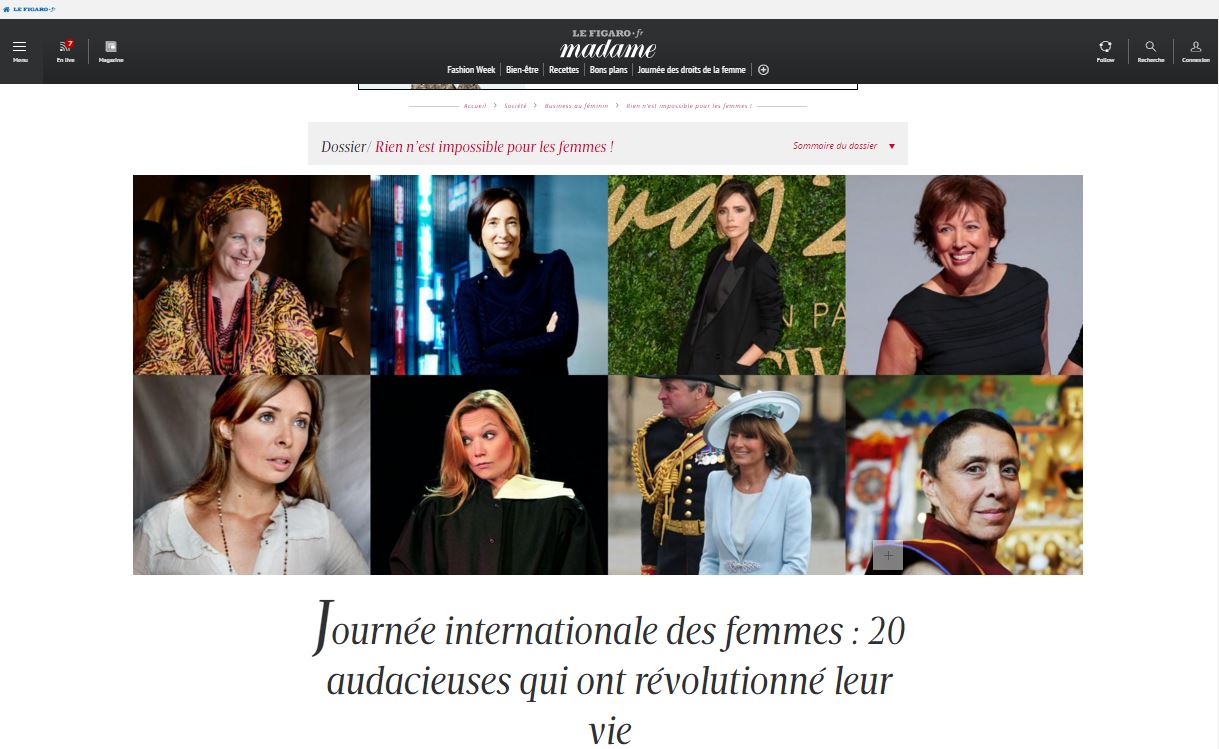
Task: Select the Bien-être nav item
Action: [x=522, y=70]
